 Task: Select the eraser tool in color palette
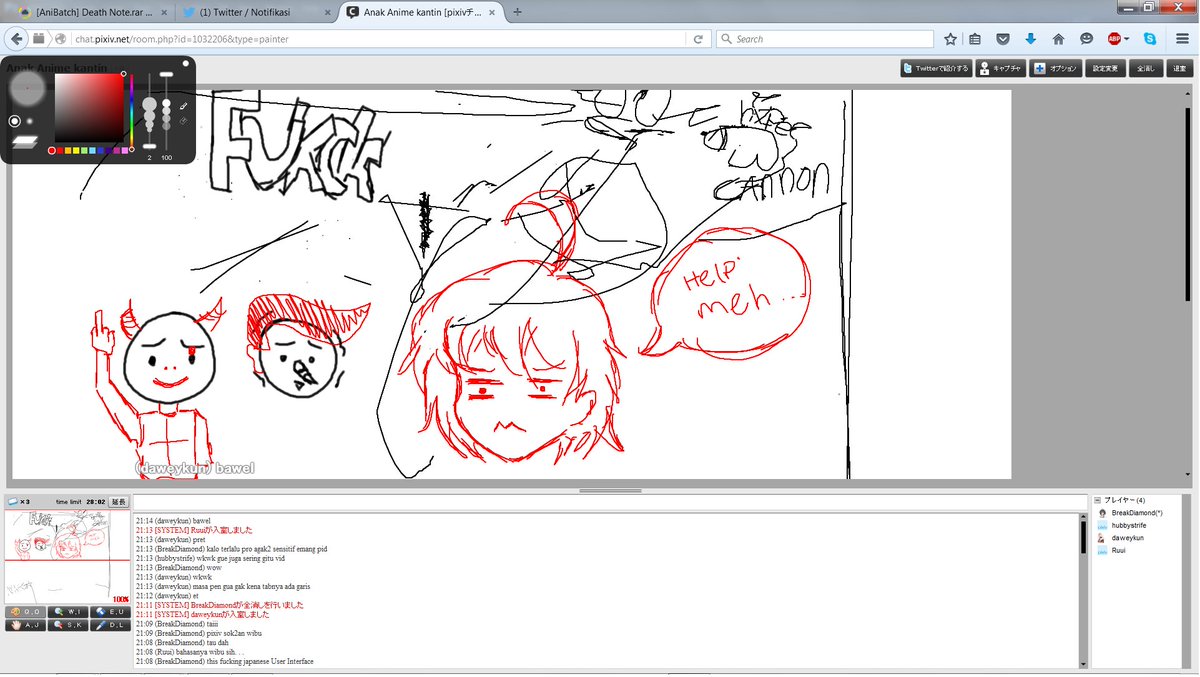tap(183, 121)
